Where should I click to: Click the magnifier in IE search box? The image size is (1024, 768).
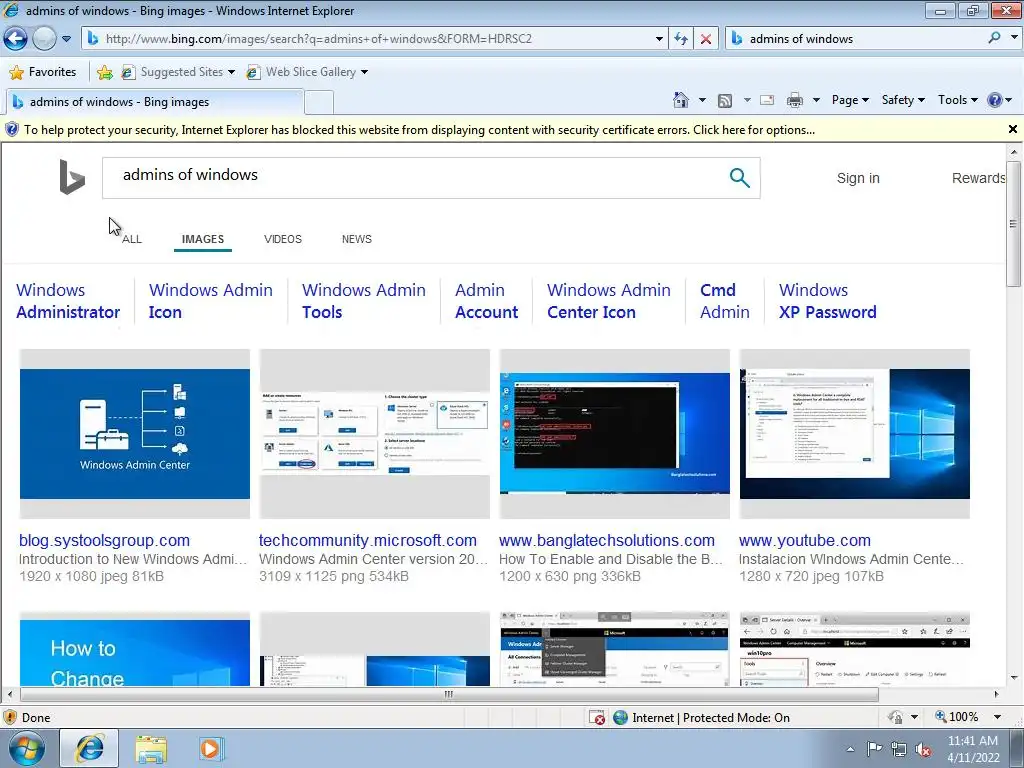pyautogui.click(x=994, y=38)
